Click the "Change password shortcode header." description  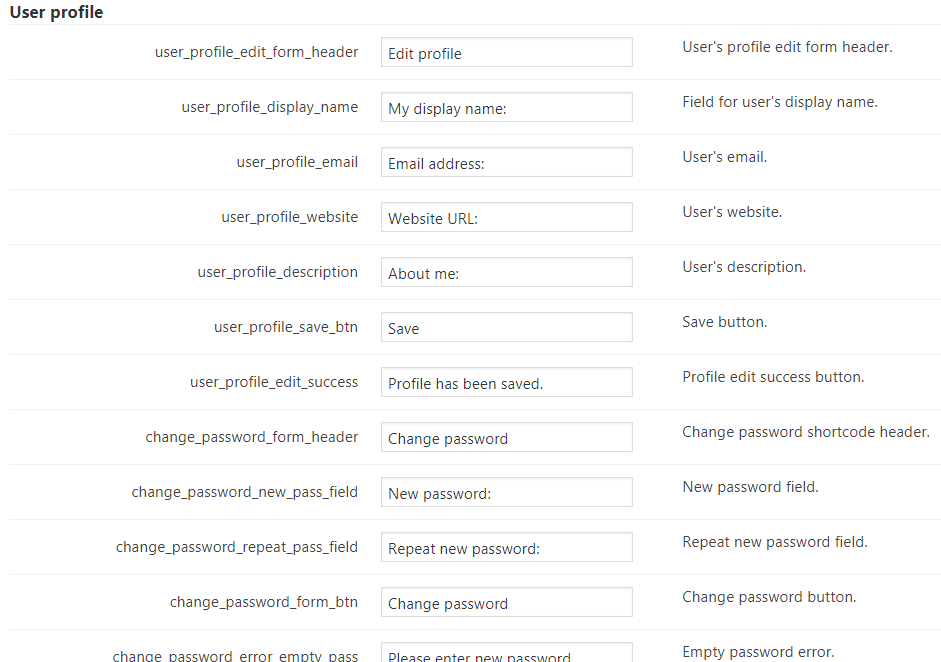[x=806, y=432]
